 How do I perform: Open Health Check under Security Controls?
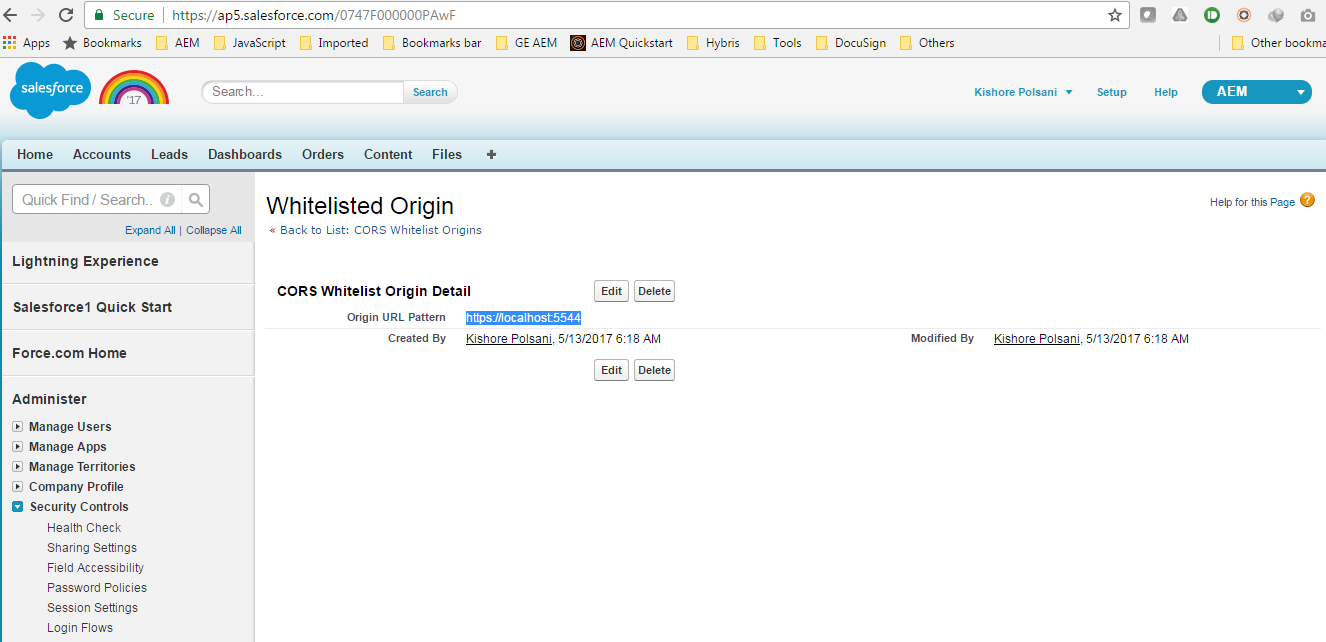(84, 528)
